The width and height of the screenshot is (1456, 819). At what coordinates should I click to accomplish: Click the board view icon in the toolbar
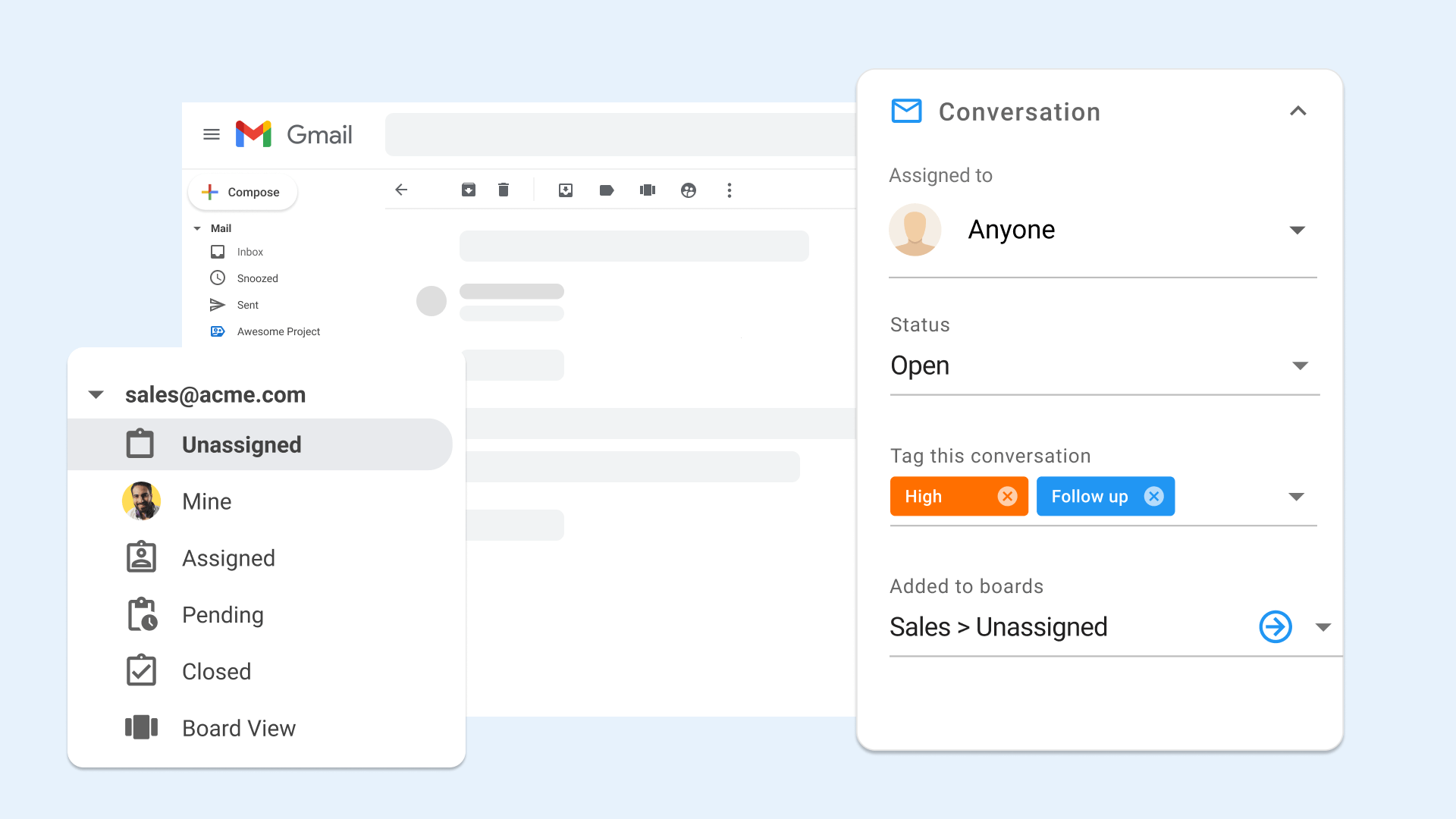(647, 190)
